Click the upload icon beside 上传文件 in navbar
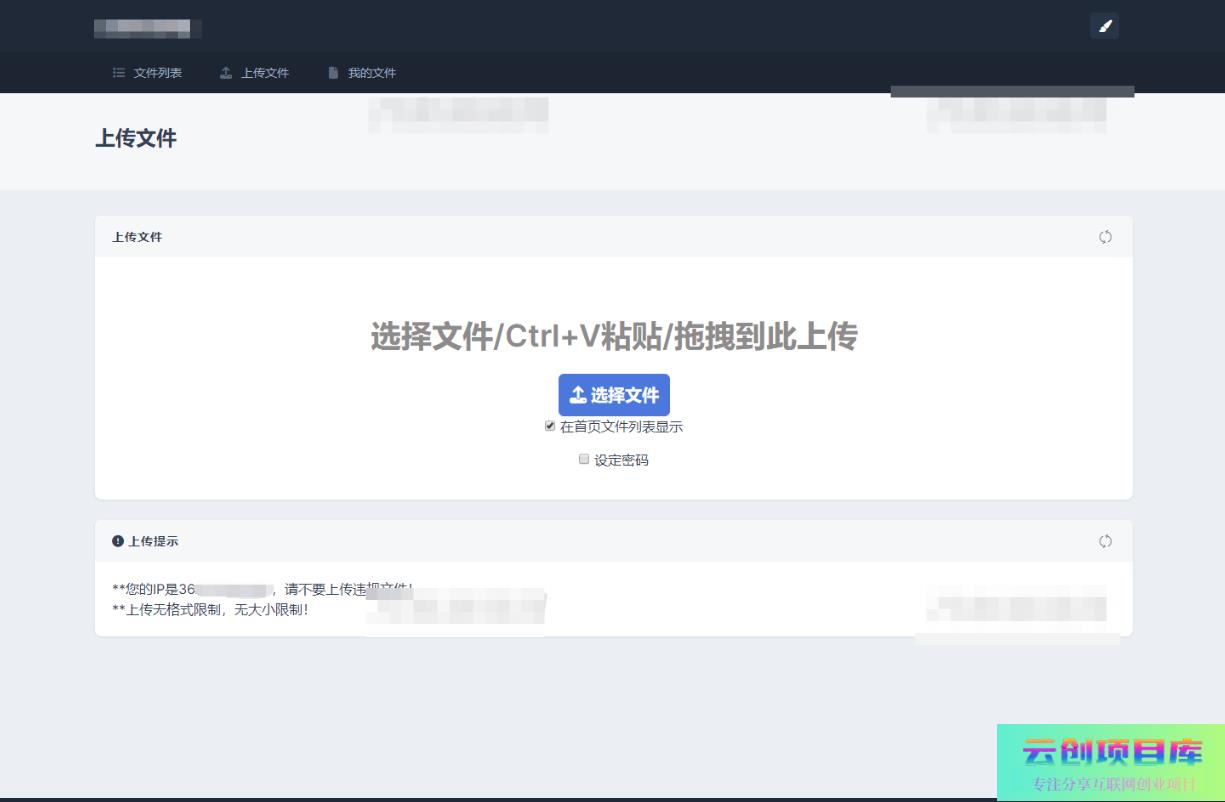The height and width of the screenshot is (802, 1225). coord(226,73)
